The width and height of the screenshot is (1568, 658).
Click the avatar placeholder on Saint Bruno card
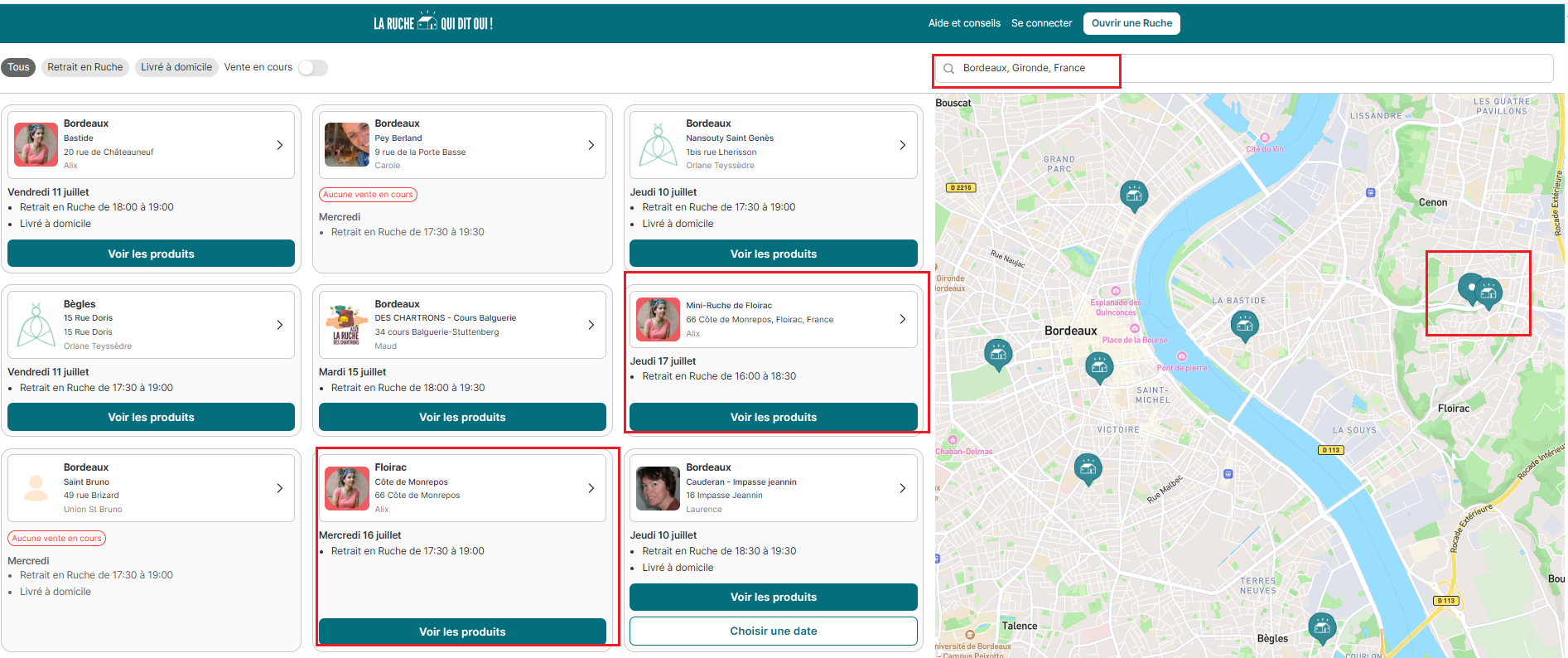pyautogui.click(x=36, y=488)
